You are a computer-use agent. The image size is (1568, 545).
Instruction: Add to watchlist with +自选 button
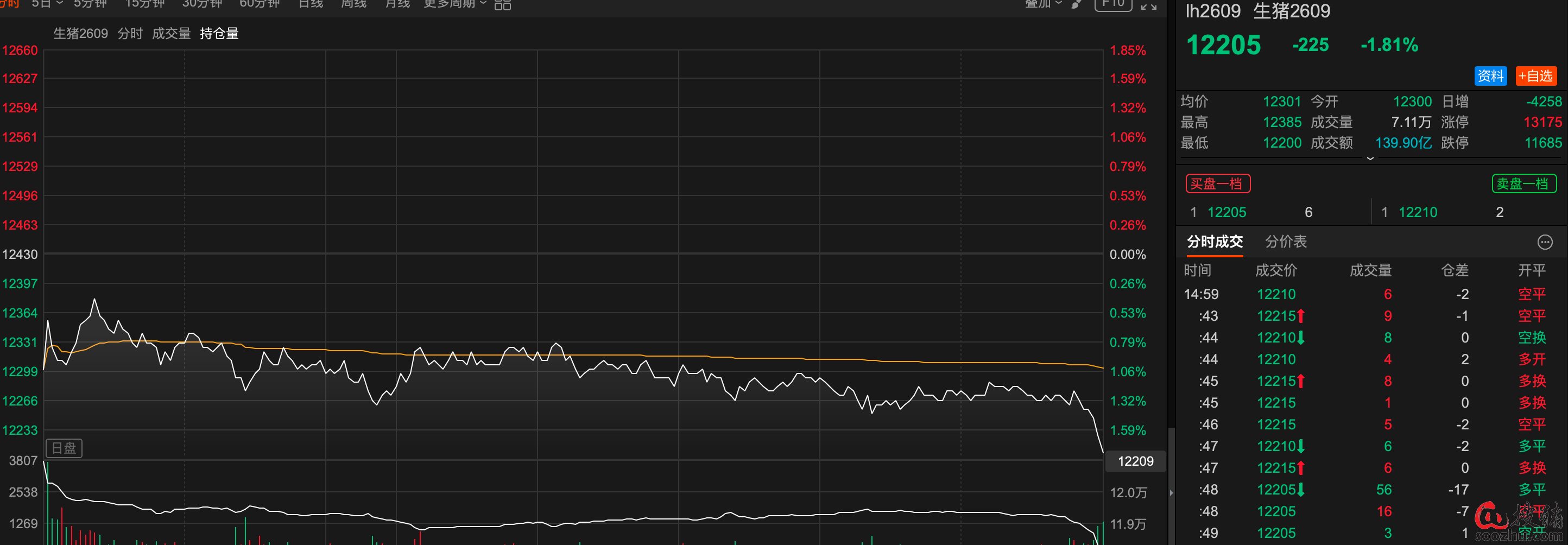pyautogui.click(x=1535, y=76)
